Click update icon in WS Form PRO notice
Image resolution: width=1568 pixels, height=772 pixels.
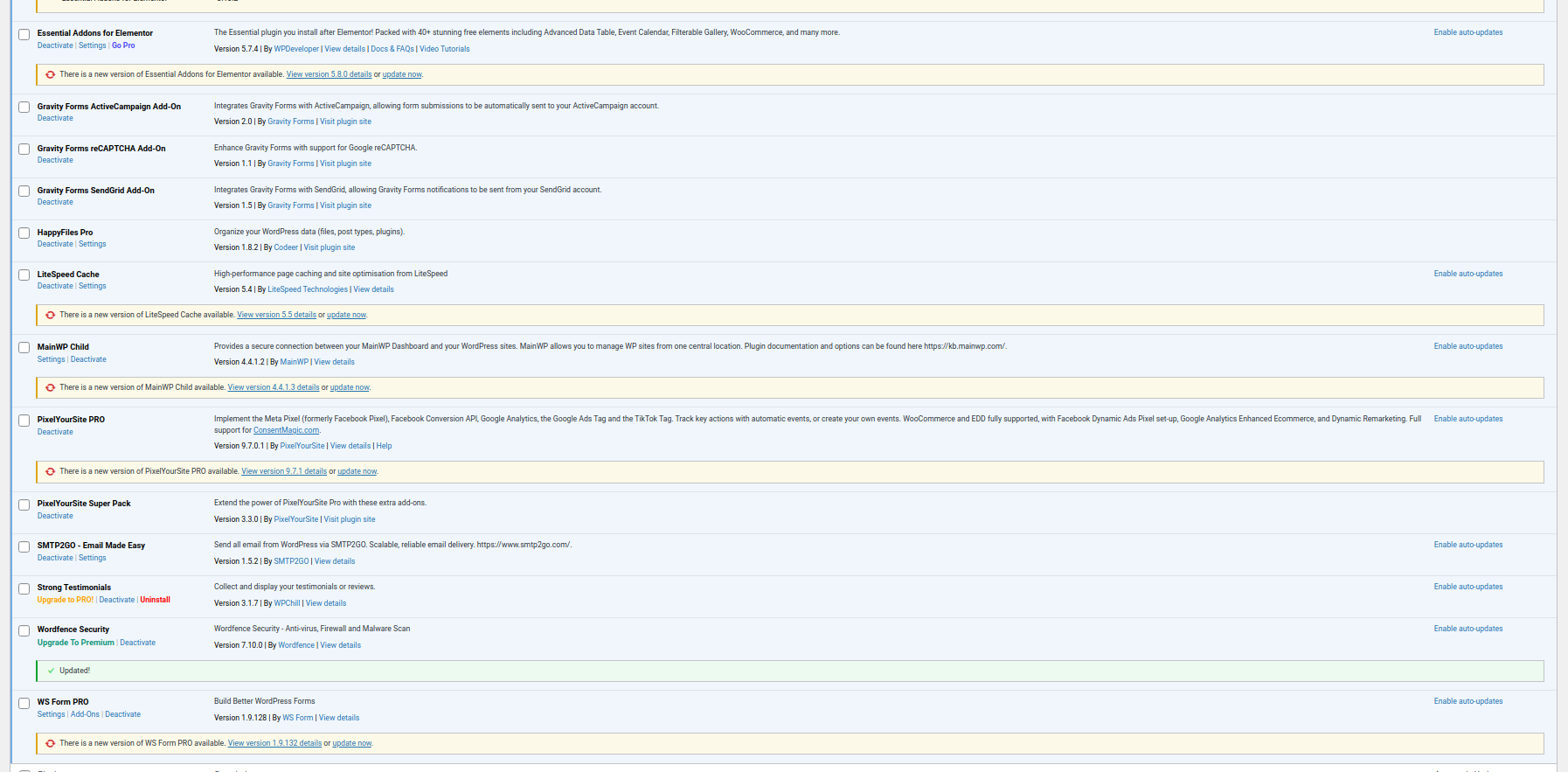click(x=51, y=743)
